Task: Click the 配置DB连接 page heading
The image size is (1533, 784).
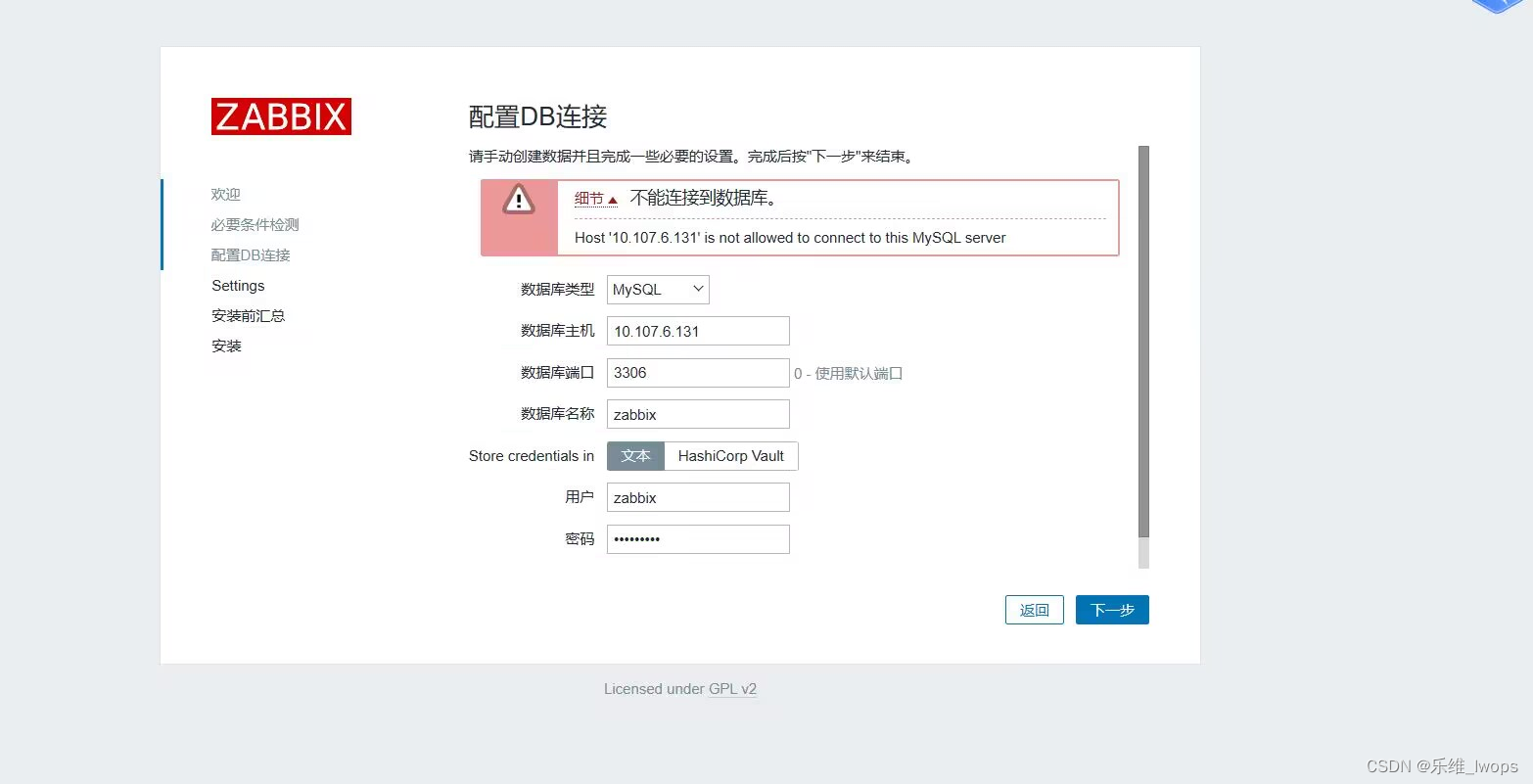Action: click(538, 116)
